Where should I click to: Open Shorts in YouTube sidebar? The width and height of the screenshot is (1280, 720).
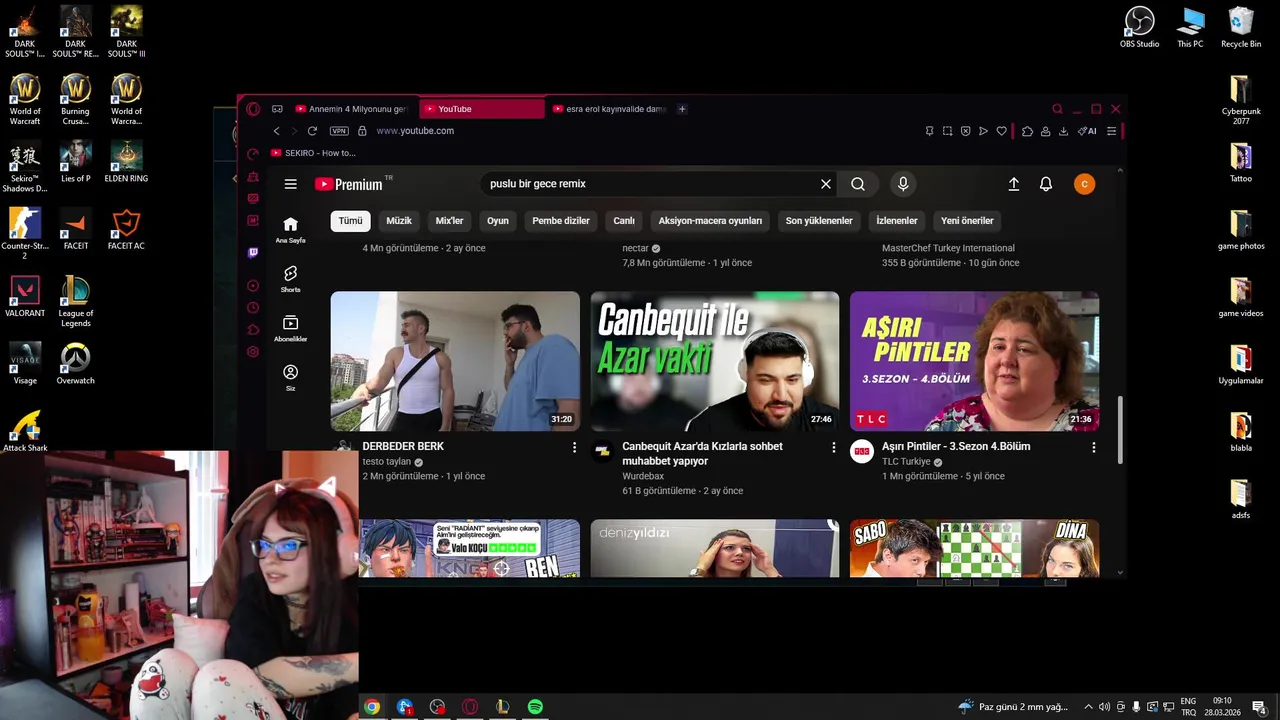290,279
